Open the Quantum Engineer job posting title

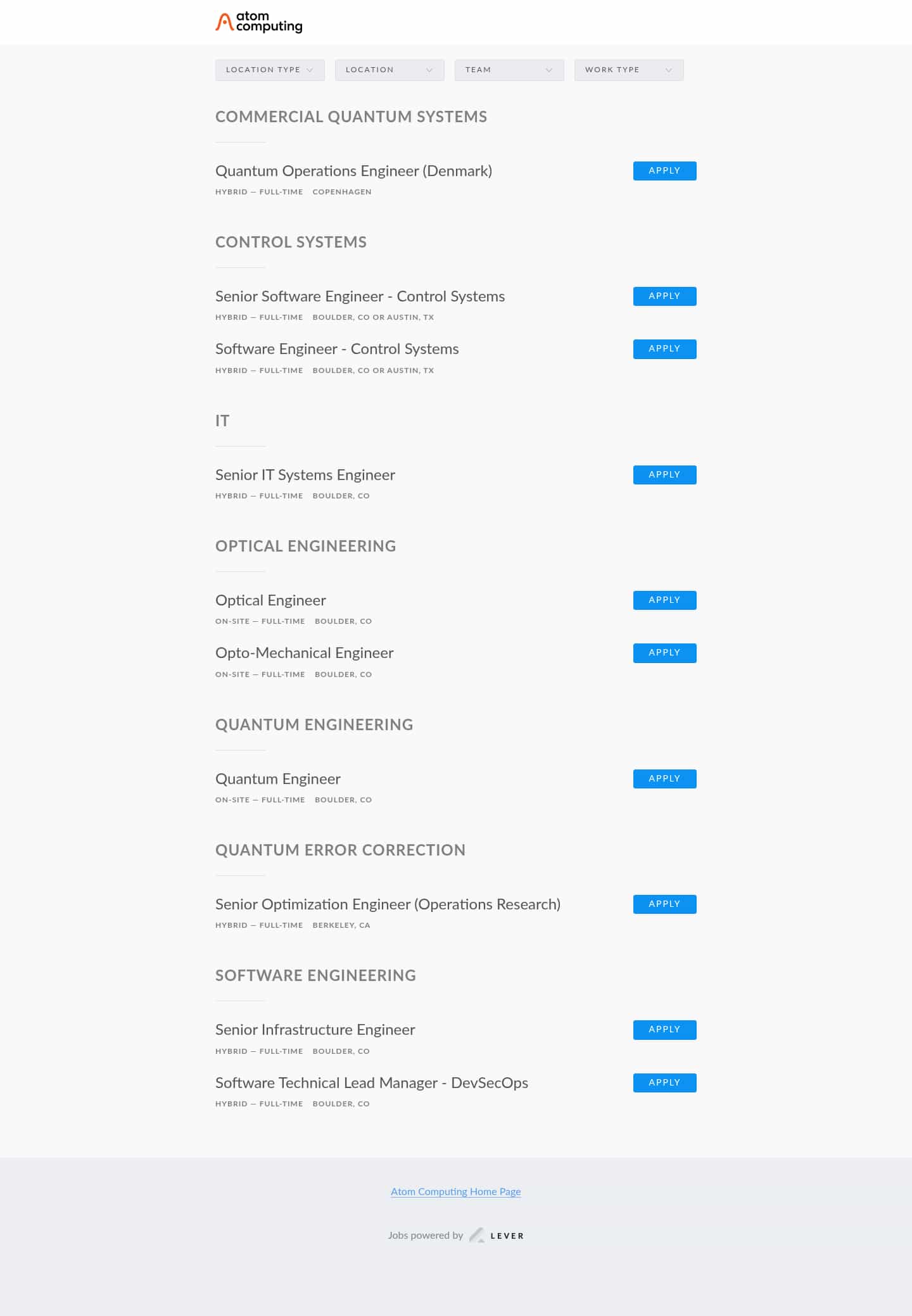[278, 780]
